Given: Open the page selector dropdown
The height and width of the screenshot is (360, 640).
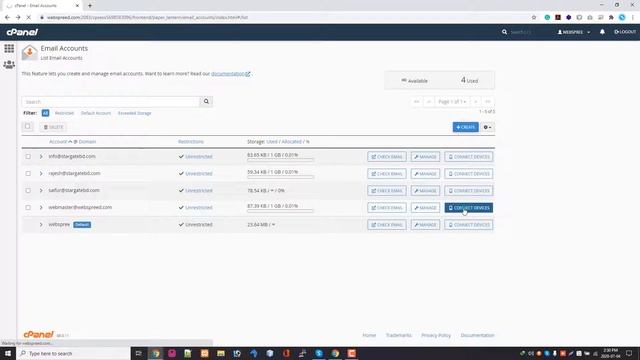Looking at the screenshot, I should pos(452,102).
